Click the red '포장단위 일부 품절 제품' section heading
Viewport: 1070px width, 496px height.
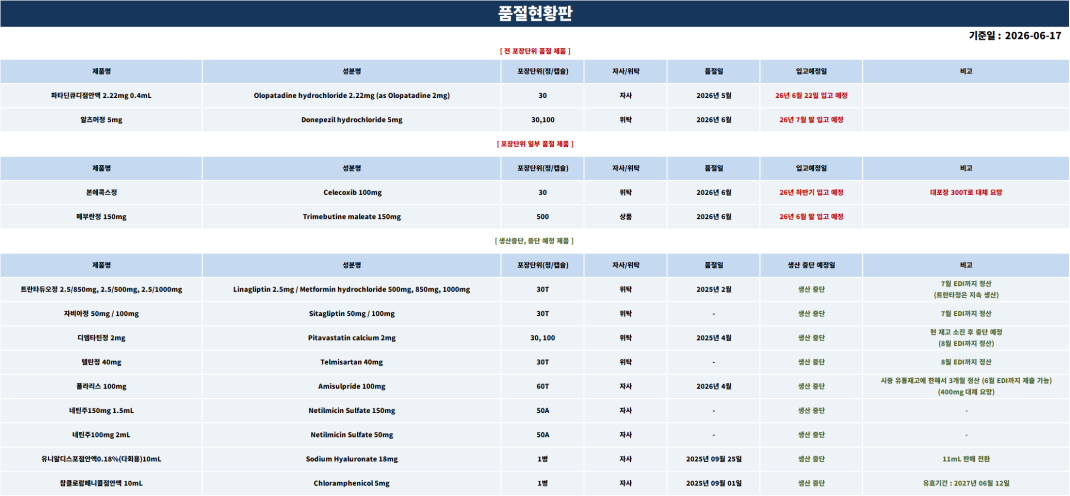[535, 144]
